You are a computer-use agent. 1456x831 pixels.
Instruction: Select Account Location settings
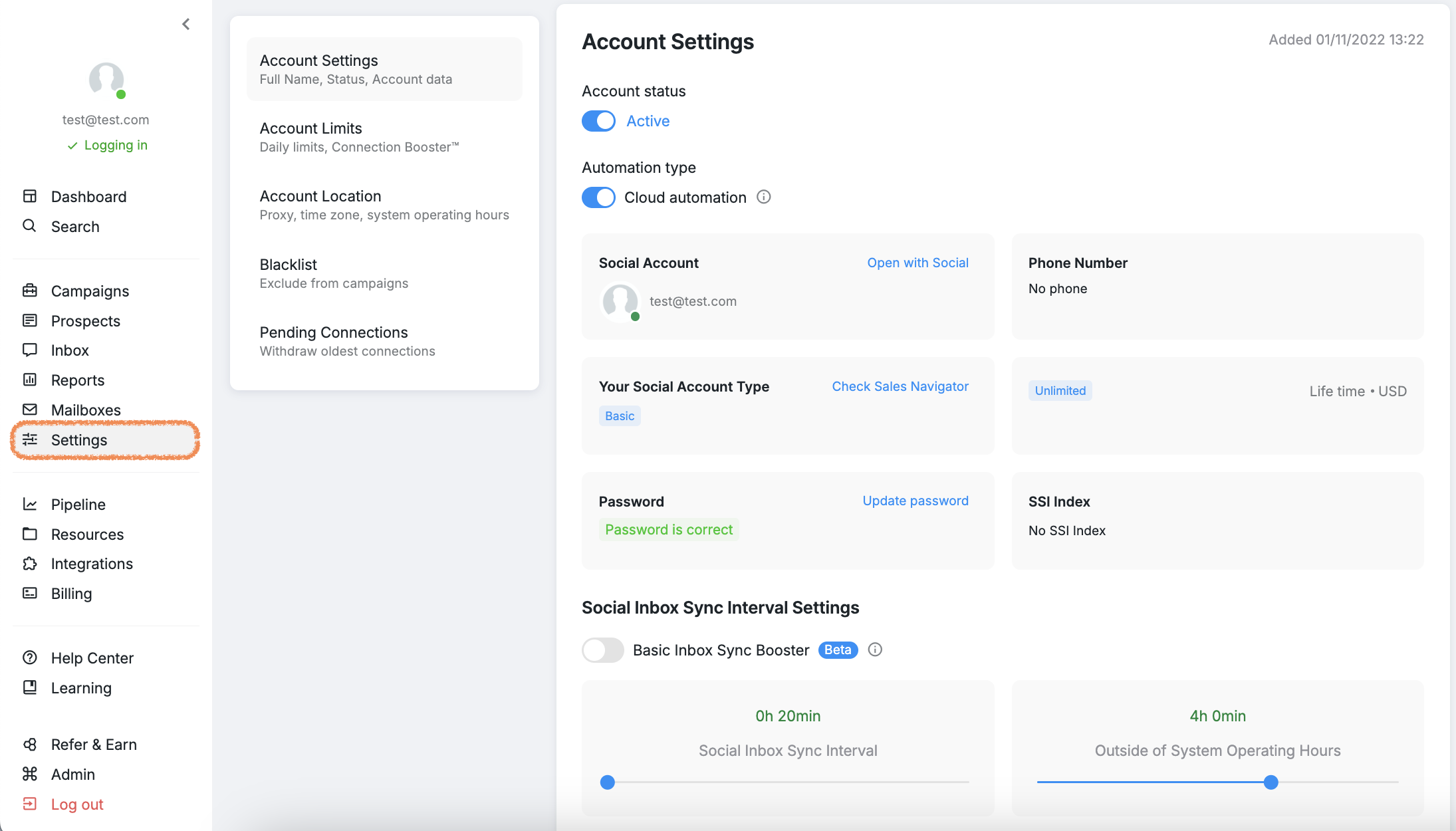point(384,205)
